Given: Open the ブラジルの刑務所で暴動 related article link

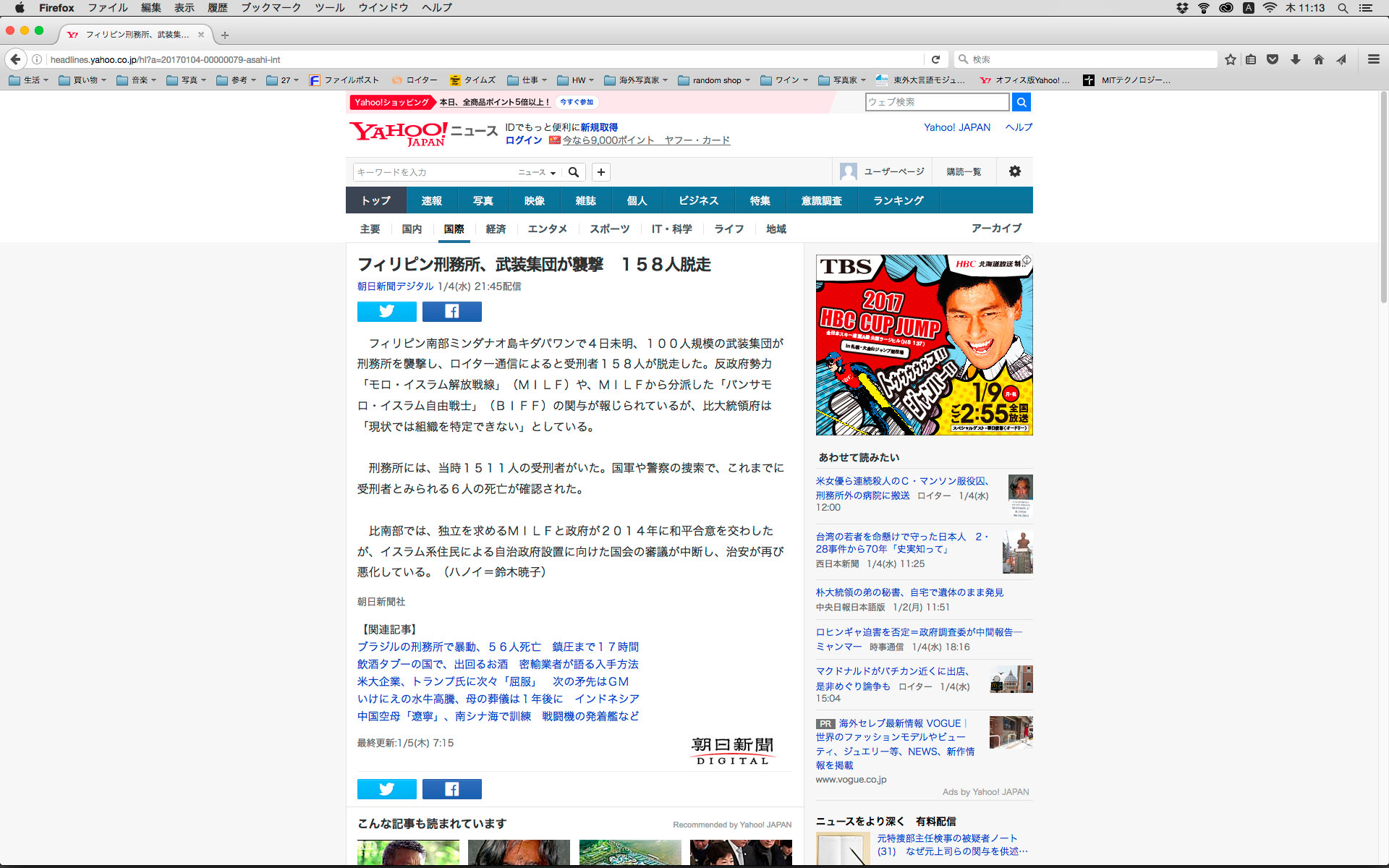Looking at the screenshot, I should pos(498,647).
